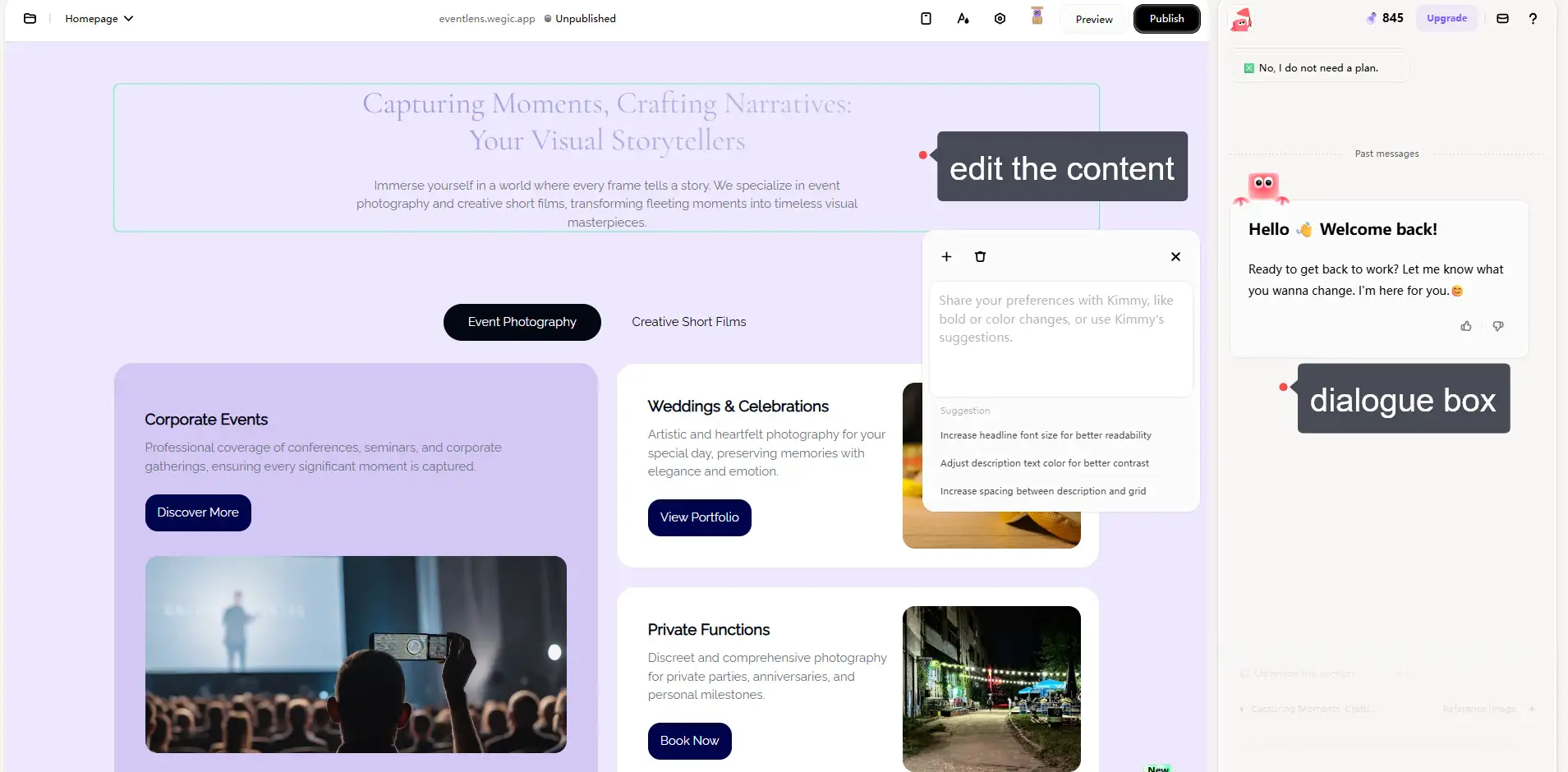Open the pages folder icon
Image resolution: width=1568 pixels, height=772 pixels.
(30, 18)
